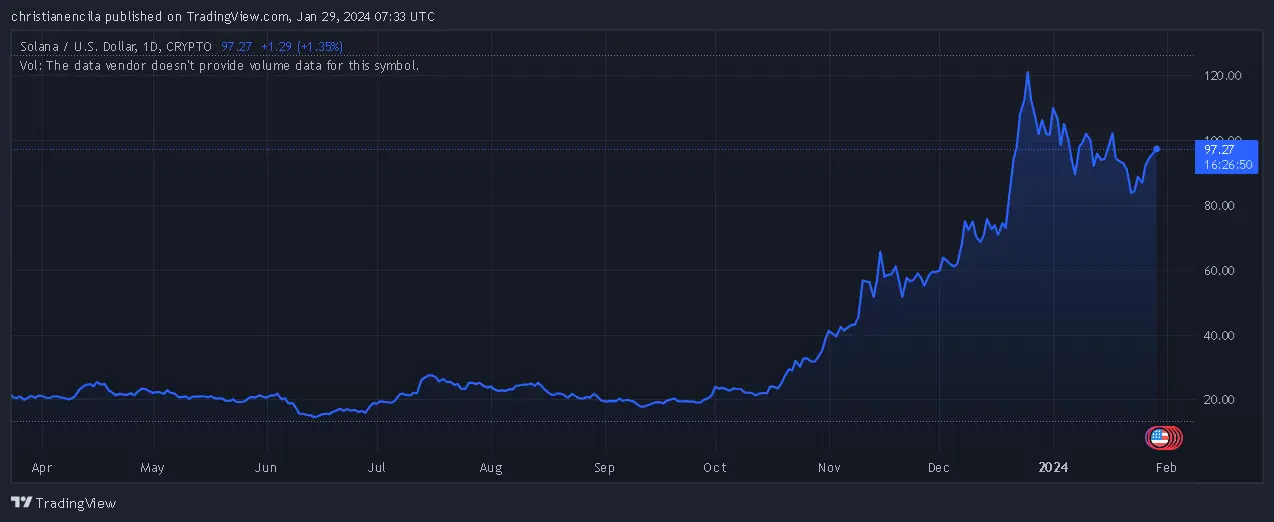The width and height of the screenshot is (1274, 522).
Task: Click the 'Jun' time axis label
Action: click(266, 467)
